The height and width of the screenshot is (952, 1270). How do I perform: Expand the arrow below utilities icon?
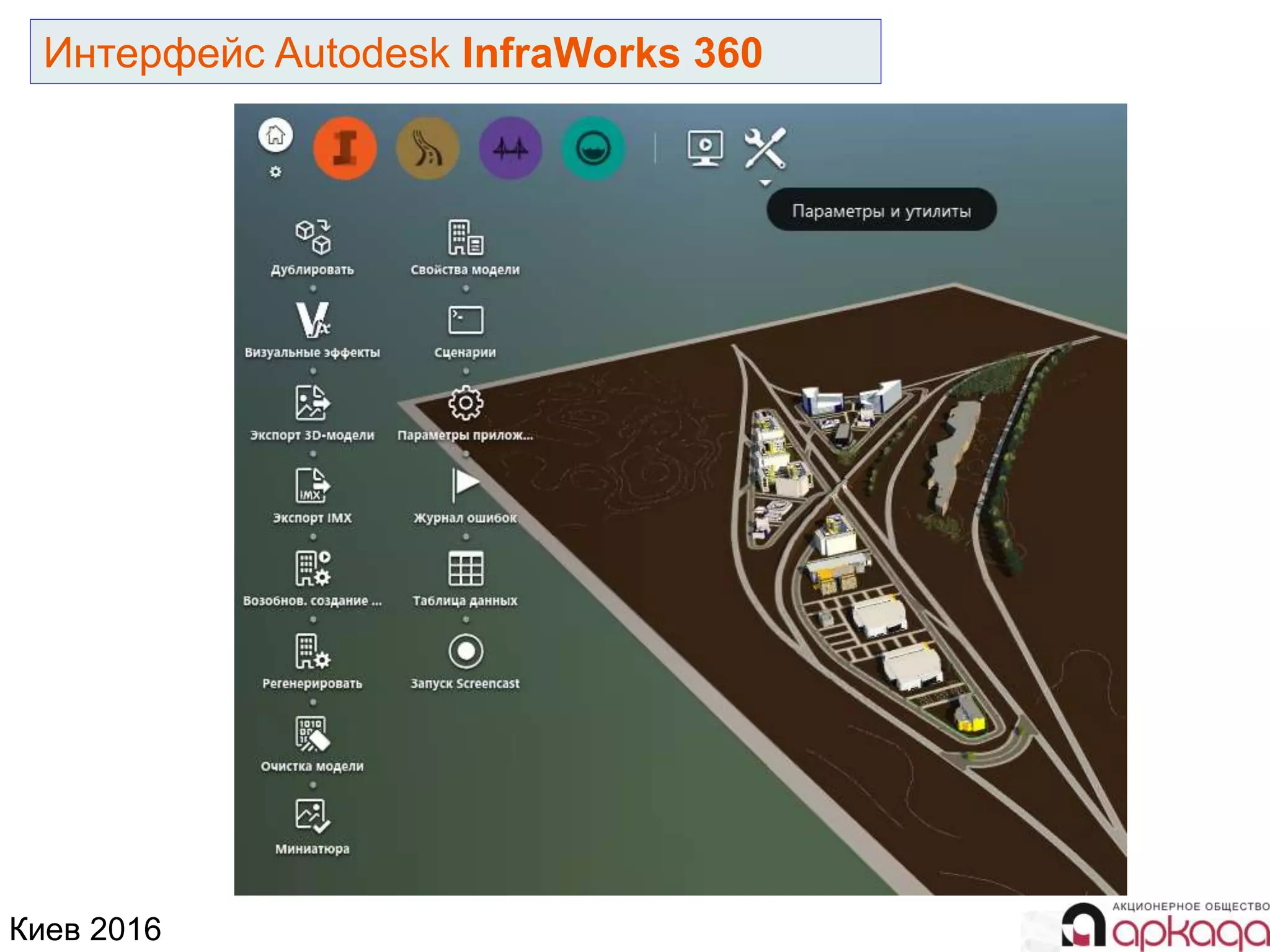coord(765,183)
